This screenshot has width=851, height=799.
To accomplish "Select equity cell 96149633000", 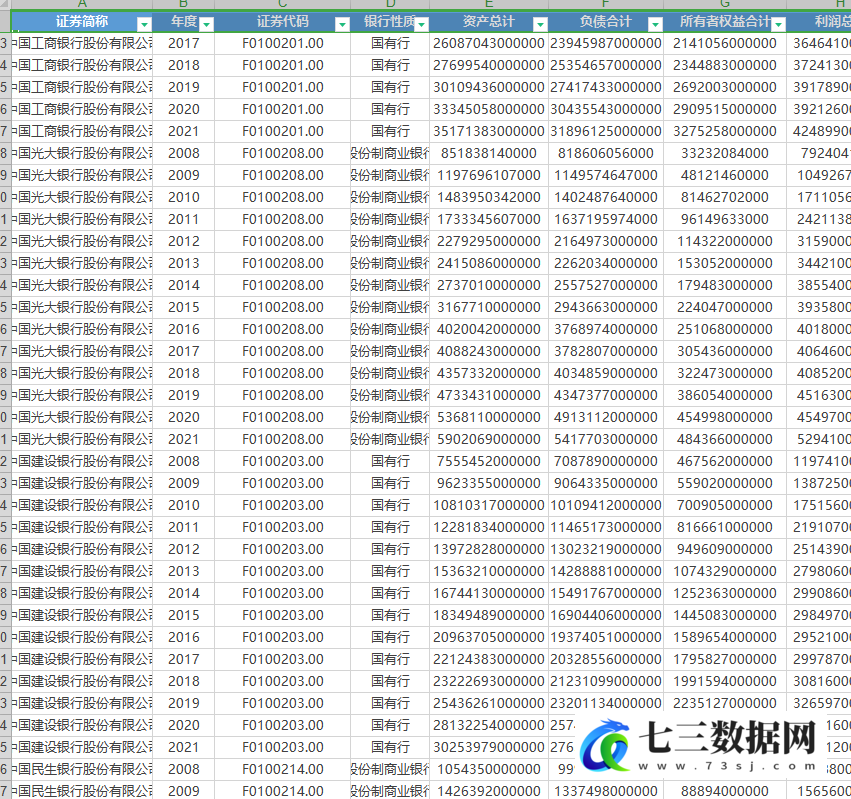I will click(x=725, y=219).
